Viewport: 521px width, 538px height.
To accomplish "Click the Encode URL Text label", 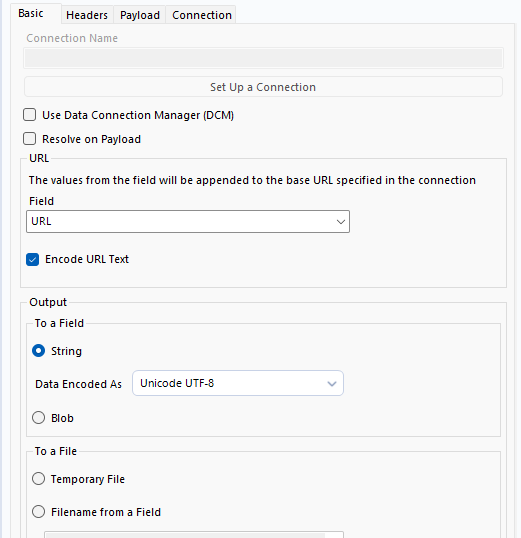I will 87,259.
